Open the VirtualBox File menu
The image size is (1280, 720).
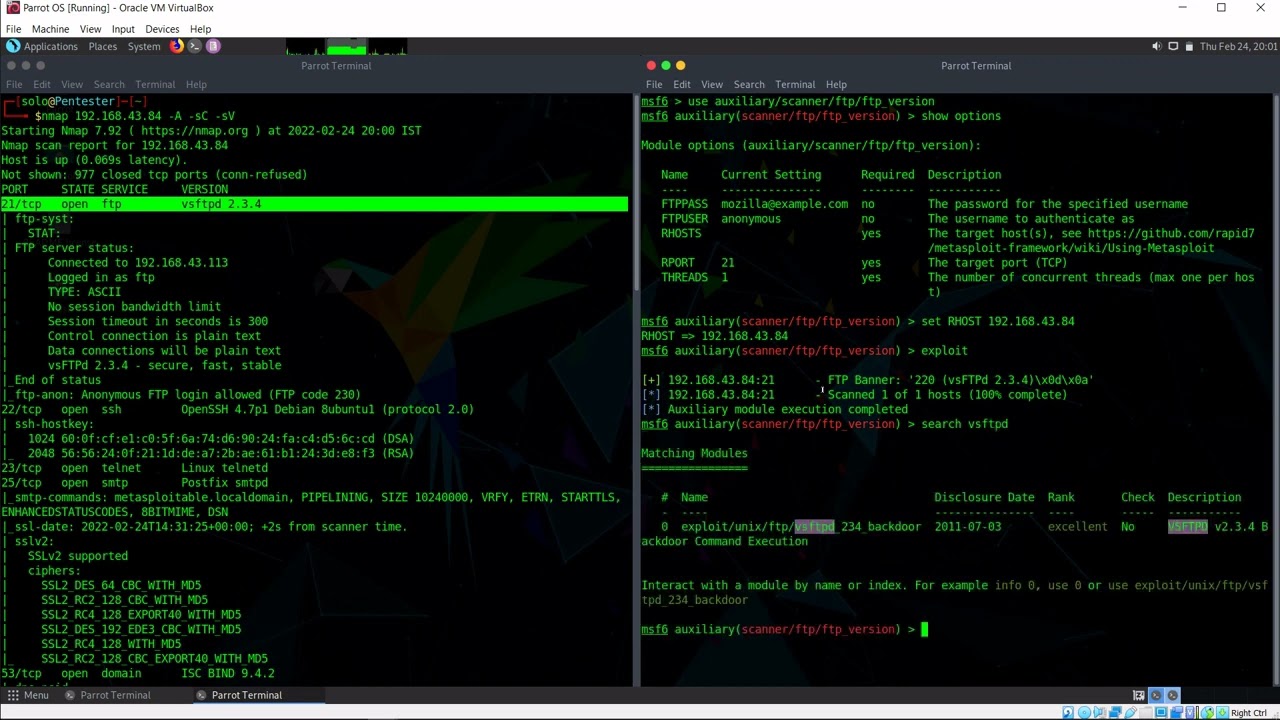14,29
